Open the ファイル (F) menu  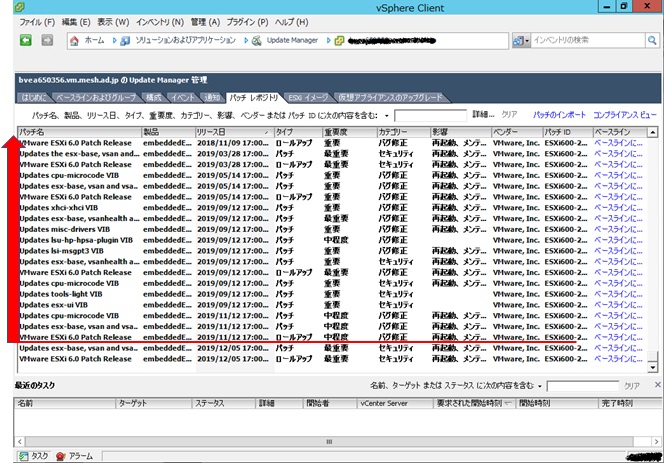pos(37,22)
